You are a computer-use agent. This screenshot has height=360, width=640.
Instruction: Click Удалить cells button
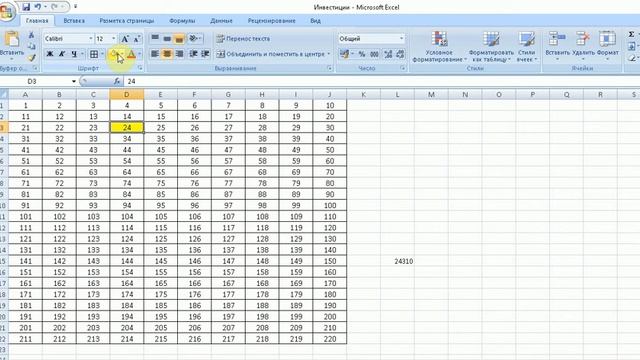click(583, 46)
